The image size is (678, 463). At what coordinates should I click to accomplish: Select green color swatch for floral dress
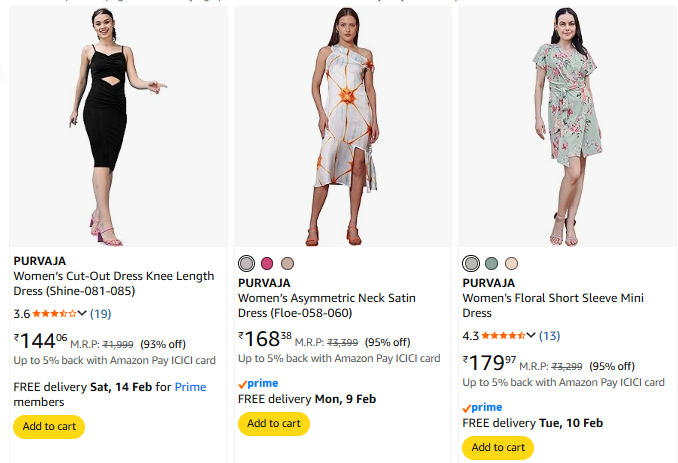click(491, 263)
